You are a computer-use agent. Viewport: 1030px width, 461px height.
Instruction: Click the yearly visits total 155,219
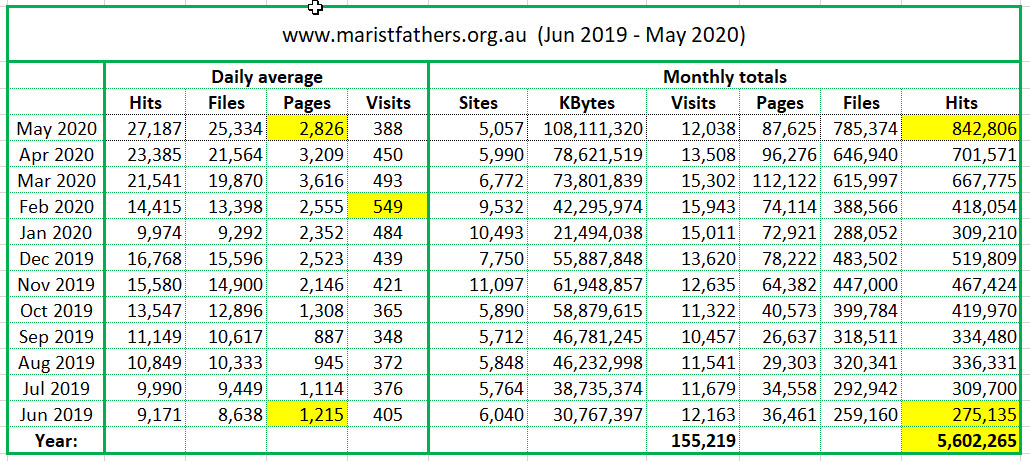pyautogui.click(x=693, y=440)
